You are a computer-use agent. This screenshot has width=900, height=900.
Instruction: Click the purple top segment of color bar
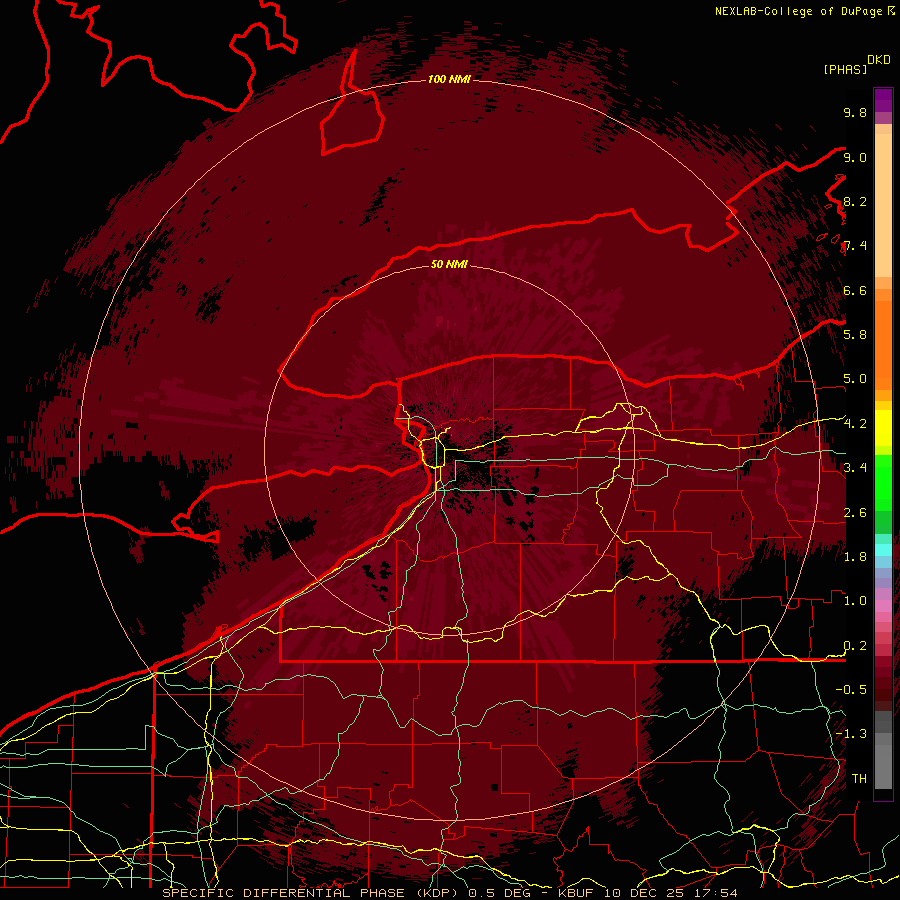(883, 101)
